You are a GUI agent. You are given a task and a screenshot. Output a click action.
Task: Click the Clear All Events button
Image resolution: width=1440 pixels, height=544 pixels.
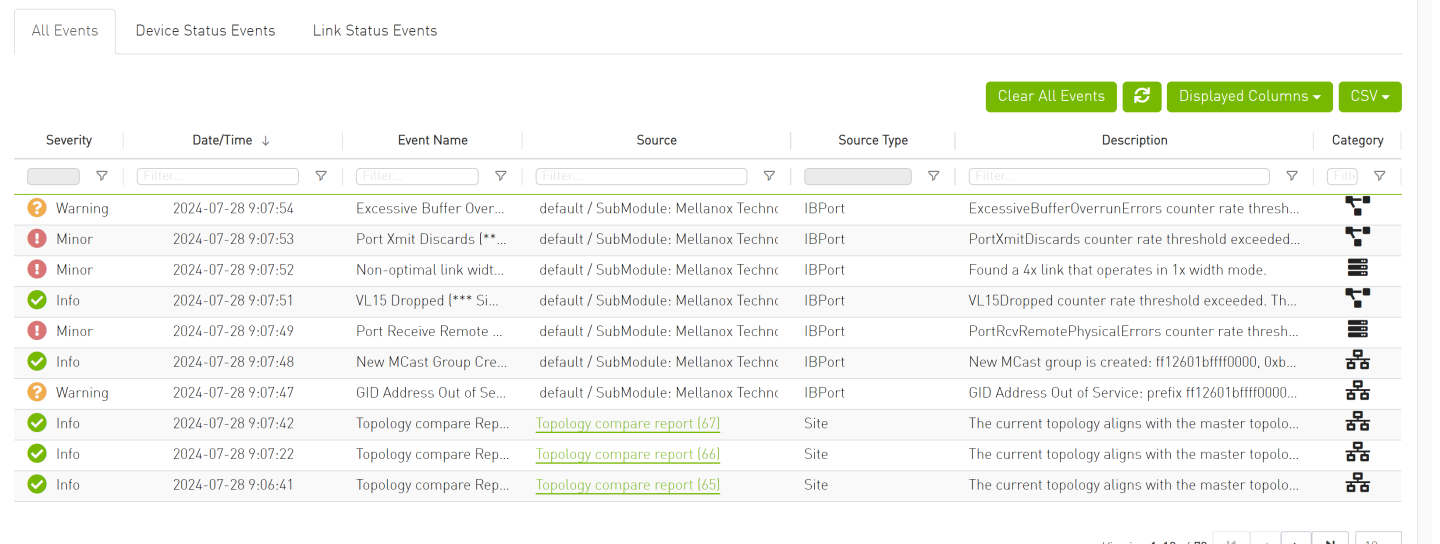[x=1050, y=97]
